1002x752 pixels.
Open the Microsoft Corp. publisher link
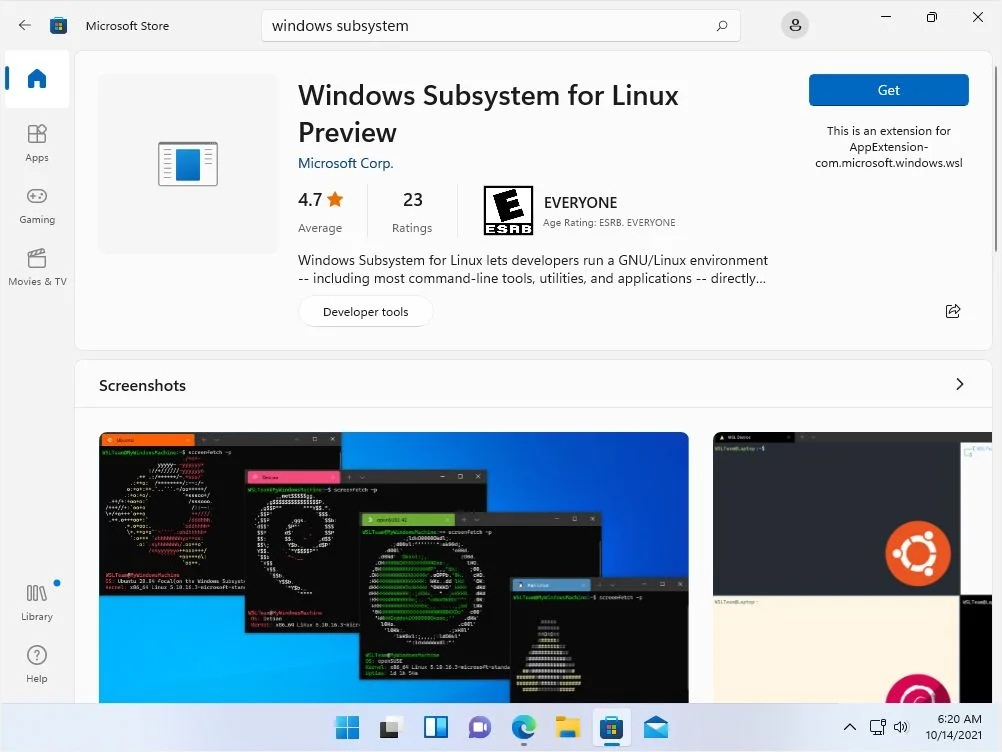click(346, 164)
